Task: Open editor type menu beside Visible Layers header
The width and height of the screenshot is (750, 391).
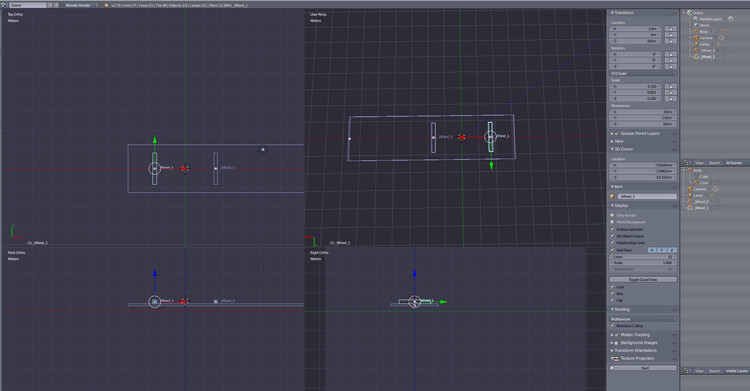Action: point(687,371)
